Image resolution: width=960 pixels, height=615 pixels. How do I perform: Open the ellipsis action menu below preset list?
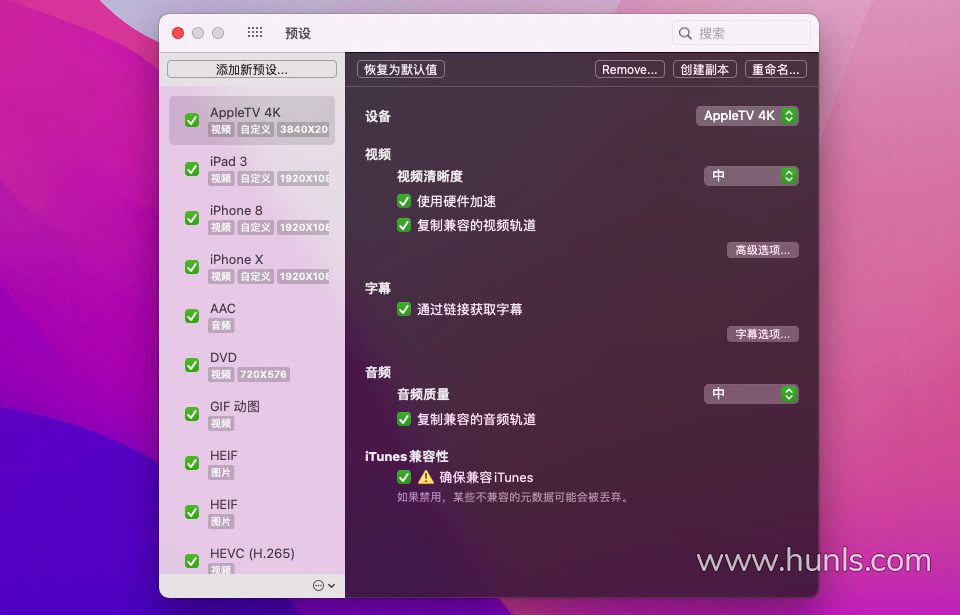324,586
